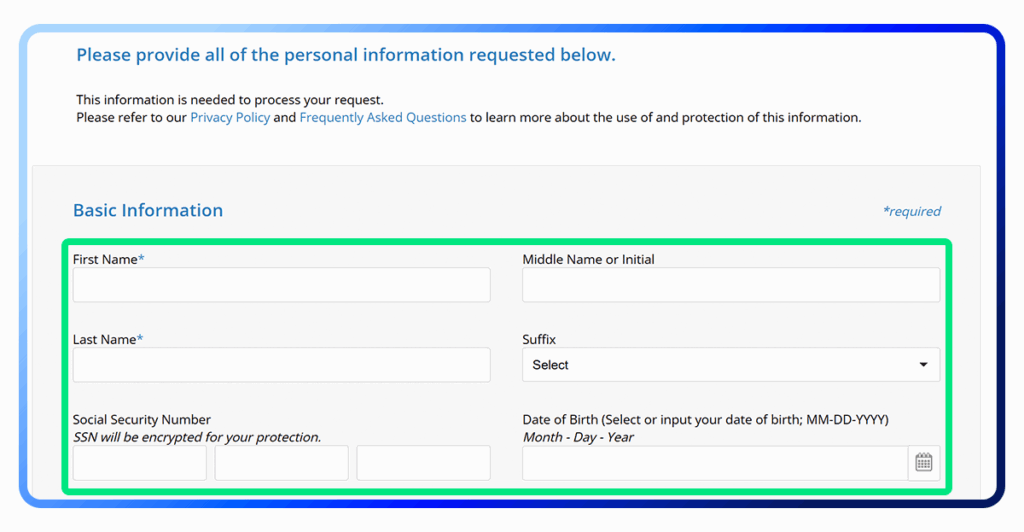
Task: Click the SSN encryption notice text
Action: [x=197, y=437]
